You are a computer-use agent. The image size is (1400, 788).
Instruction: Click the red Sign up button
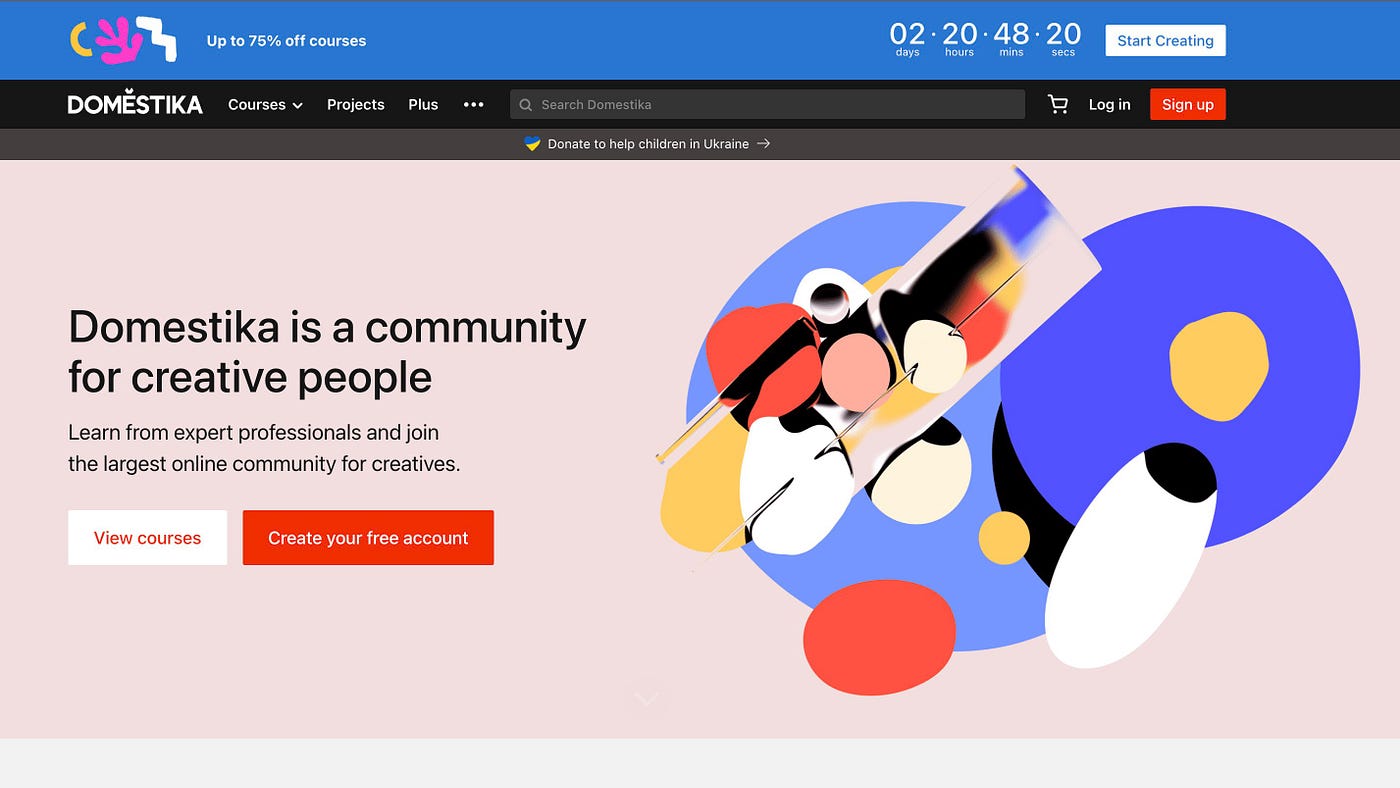coord(1188,104)
